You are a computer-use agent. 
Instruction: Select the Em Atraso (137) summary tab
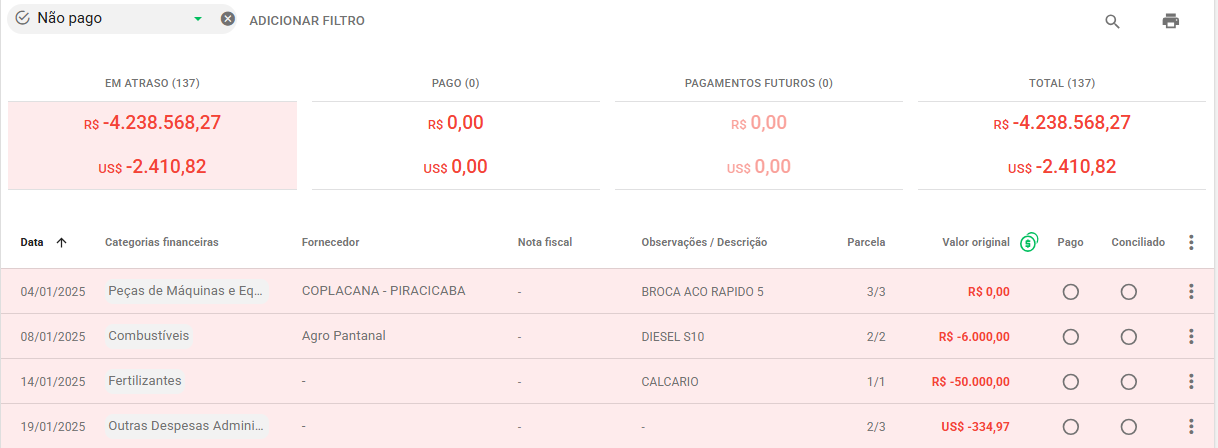point(152,83)
